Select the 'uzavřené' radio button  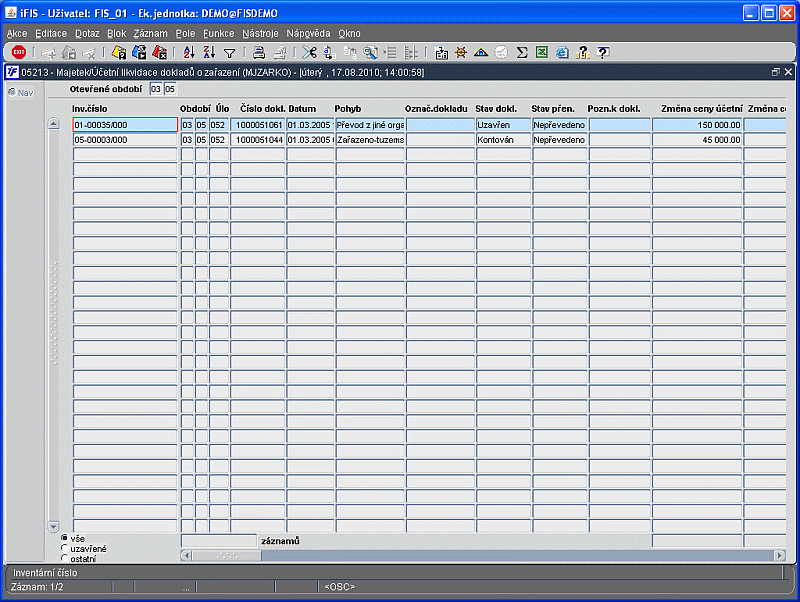[64, 548]
